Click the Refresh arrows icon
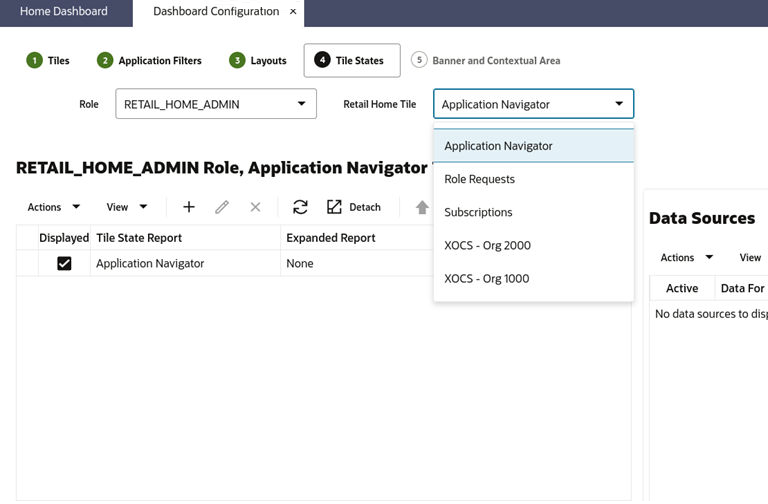Screen dimensions: 768x504 (300, 207)
